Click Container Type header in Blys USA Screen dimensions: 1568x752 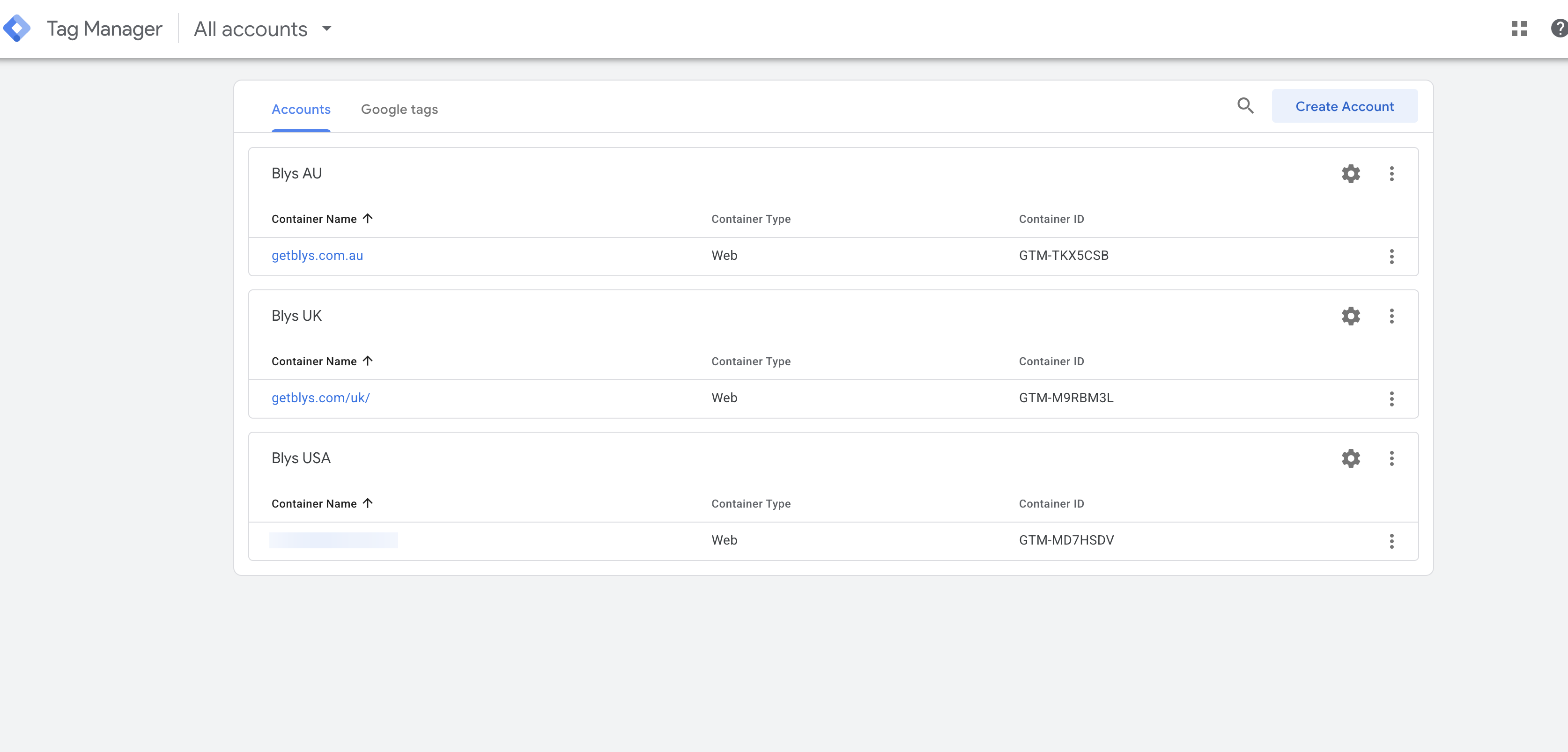pos(751,504)
